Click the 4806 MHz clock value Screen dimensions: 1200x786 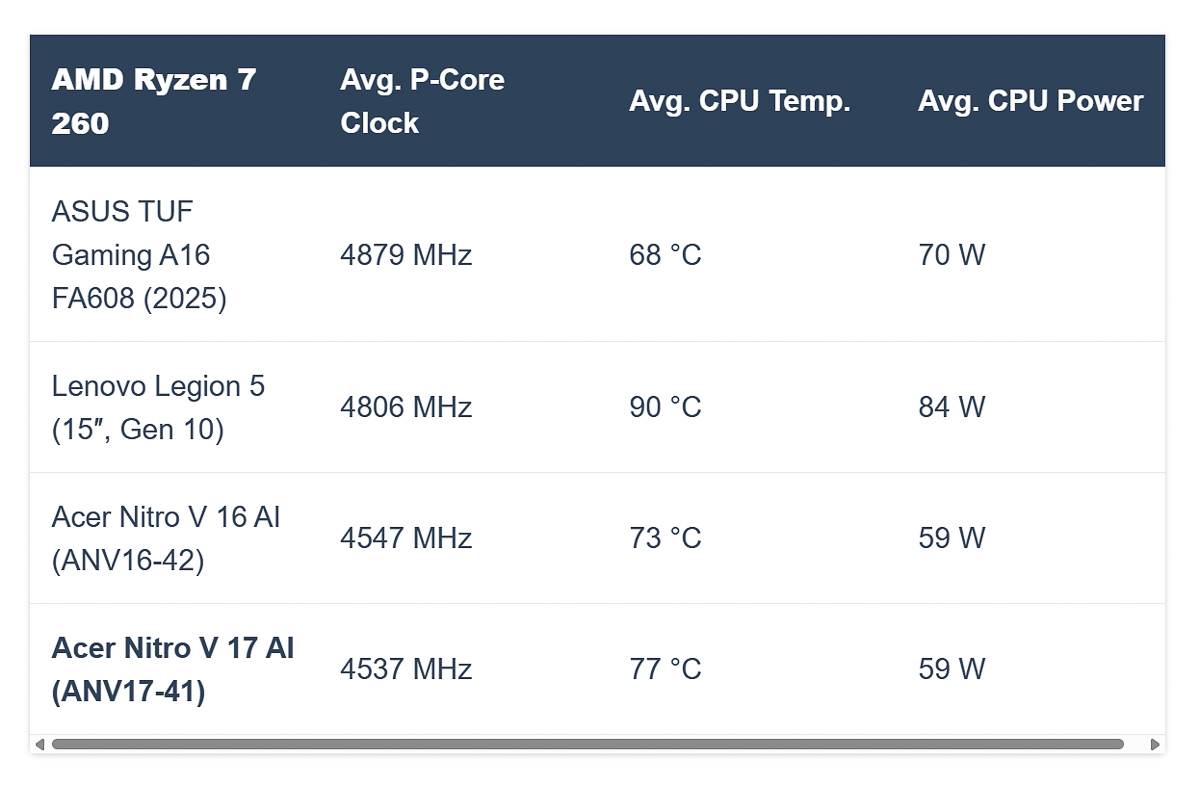pyautogui.click(x=406, y=407)
